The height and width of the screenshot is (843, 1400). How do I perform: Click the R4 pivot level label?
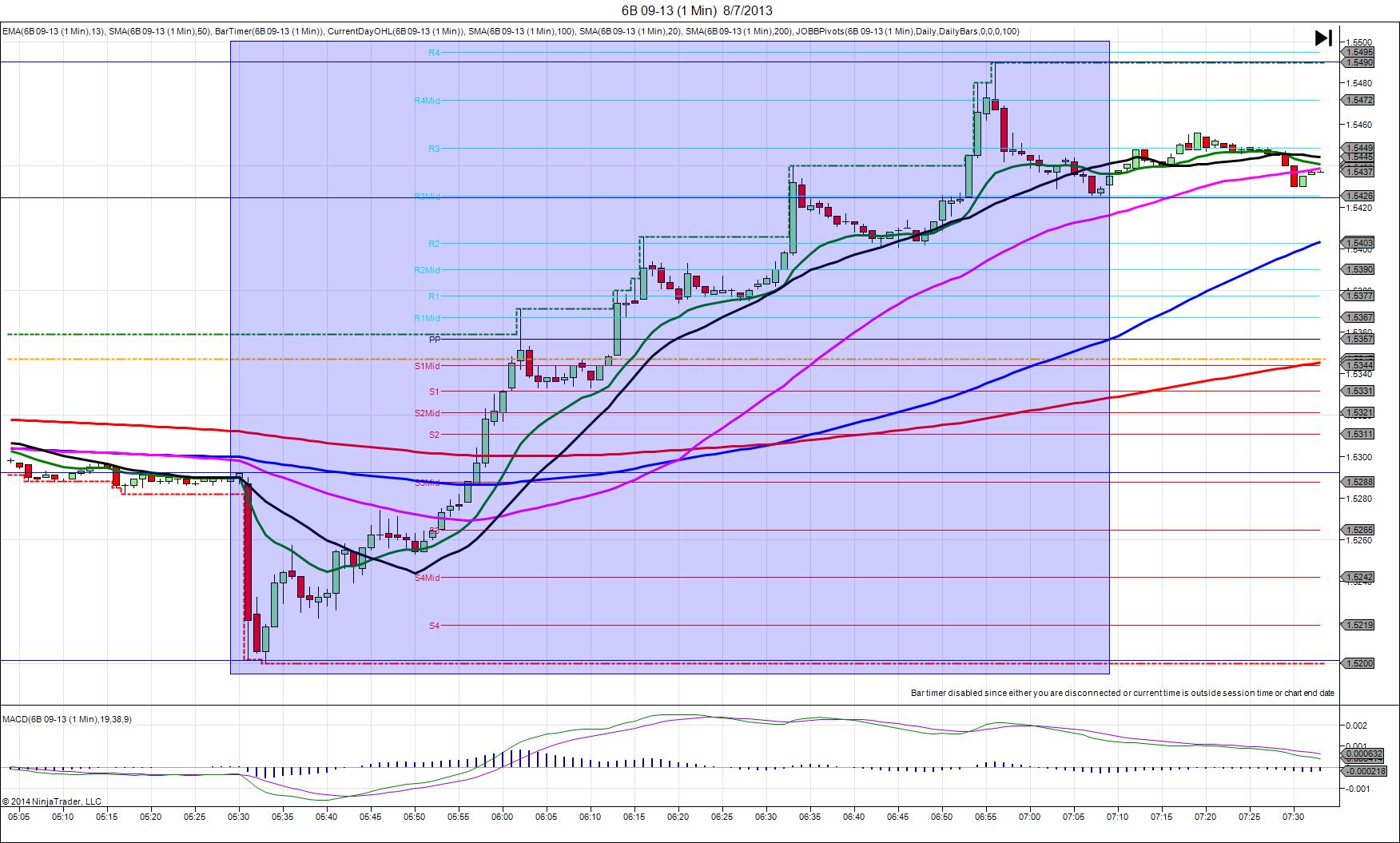(x=434, y=53)
